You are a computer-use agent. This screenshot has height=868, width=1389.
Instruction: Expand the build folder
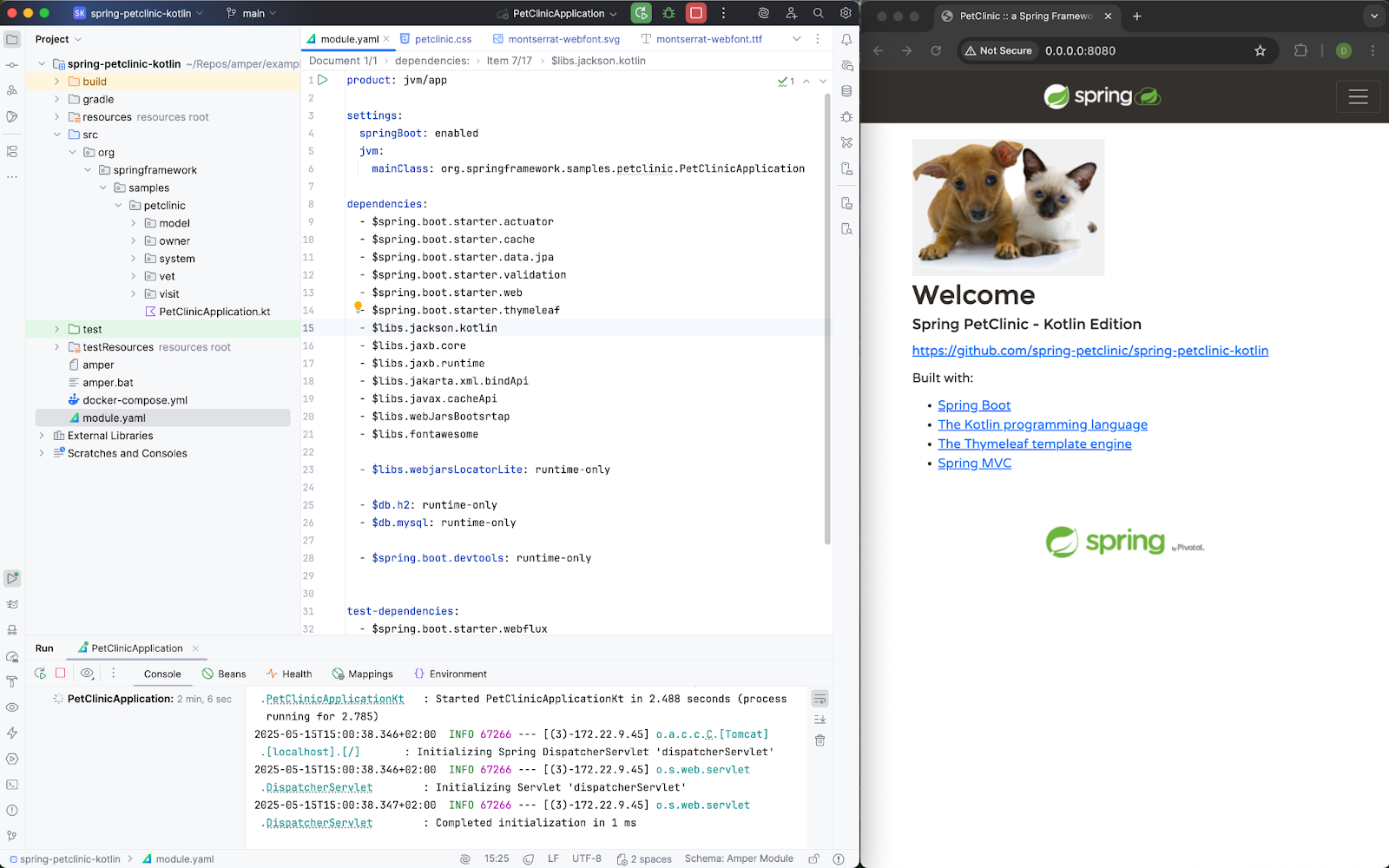pos(57,82)
